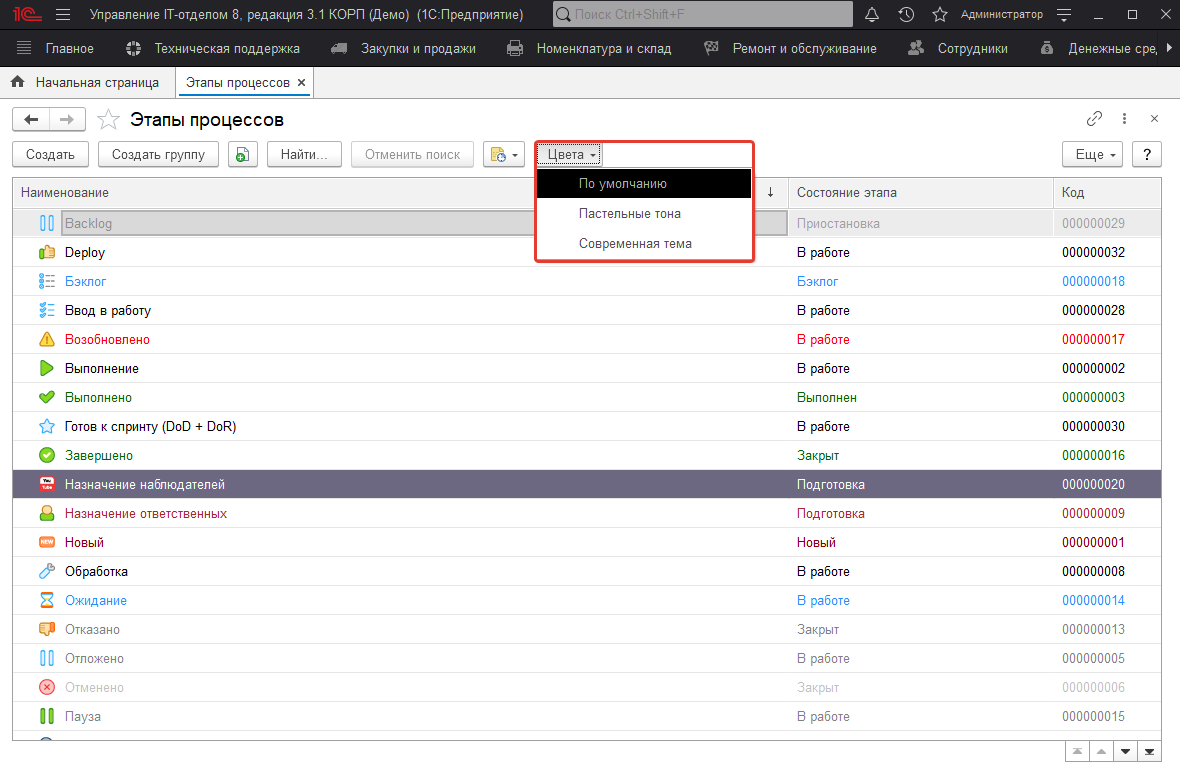Screen dimensions: 1180x774
Task: Click the create-by-copying document icon
Action: tap(243, 155)
